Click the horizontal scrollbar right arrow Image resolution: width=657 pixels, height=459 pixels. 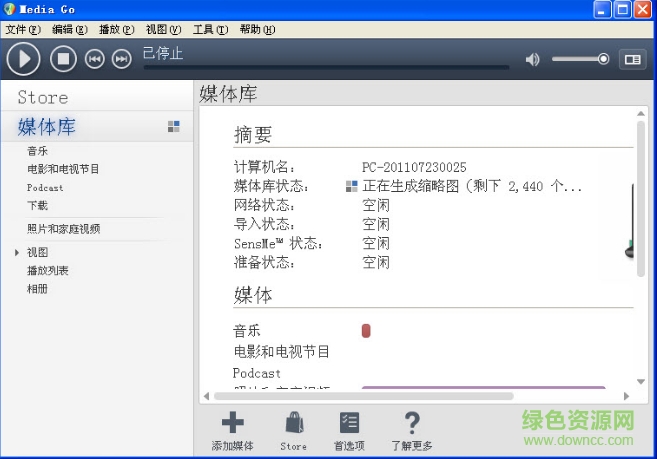pyautogui.click(x=626, y=396)
